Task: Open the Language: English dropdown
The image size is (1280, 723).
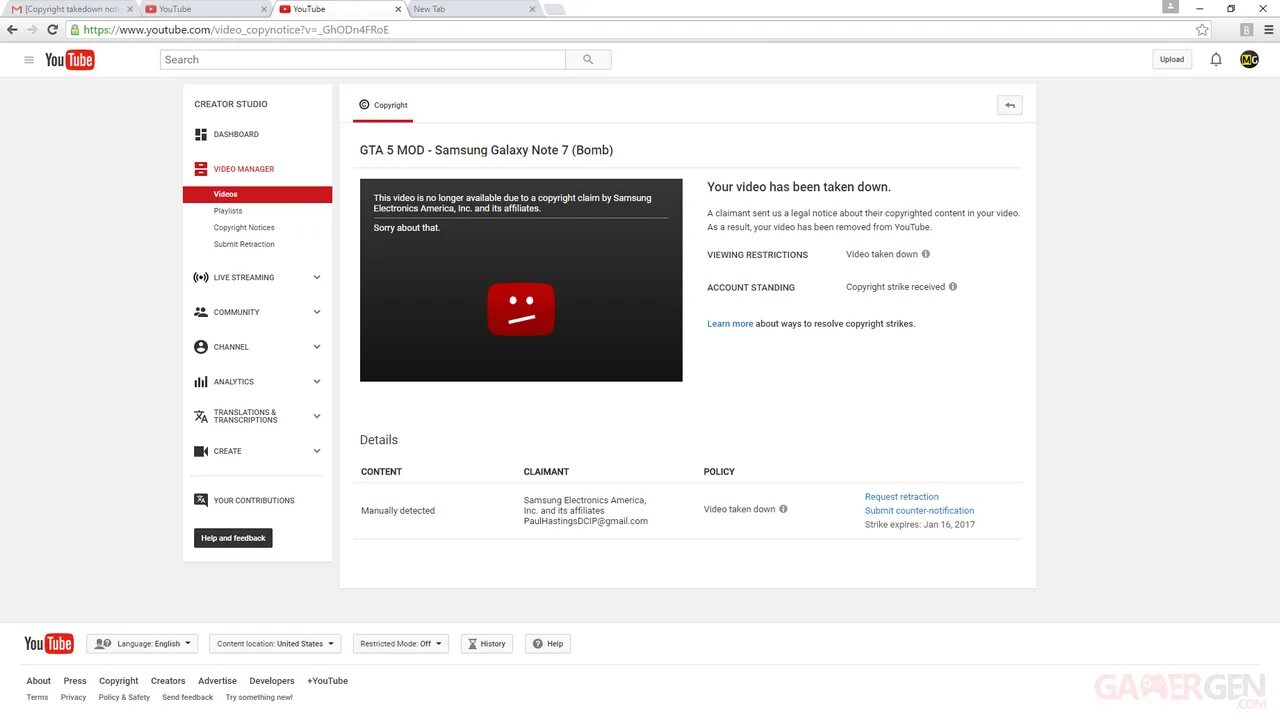Action: tap(142, 644)
